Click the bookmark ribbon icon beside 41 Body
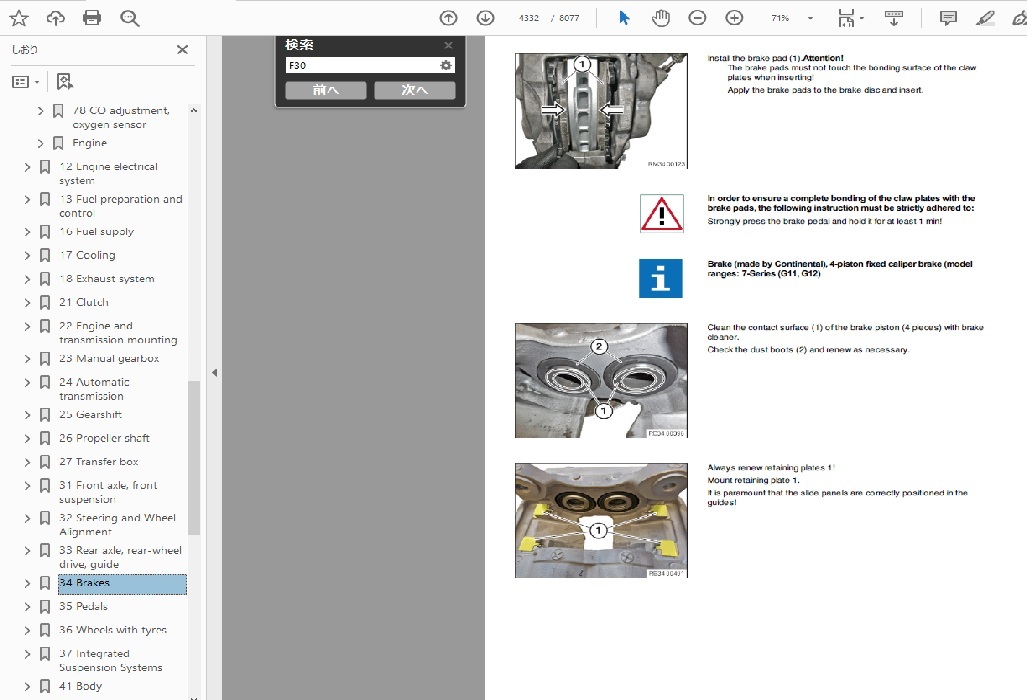 point(45,686)
